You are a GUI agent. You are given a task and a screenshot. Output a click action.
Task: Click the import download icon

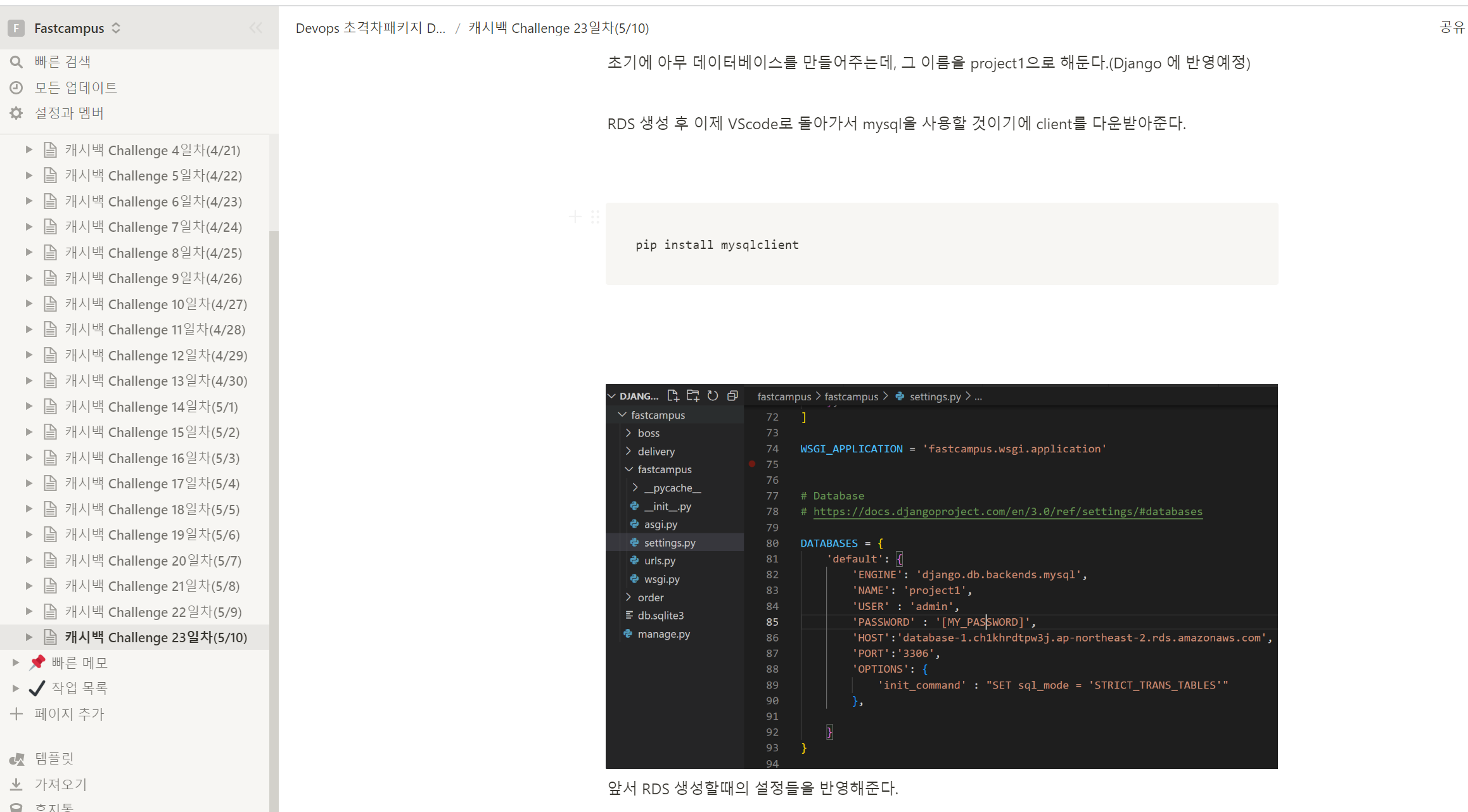click(x=16, y=785)
